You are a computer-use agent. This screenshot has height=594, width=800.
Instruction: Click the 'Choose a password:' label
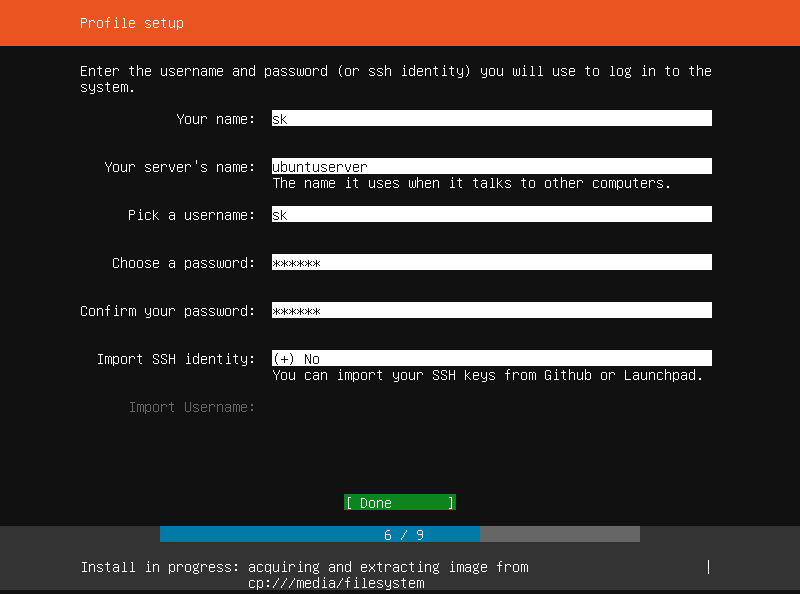tap(183, 263)
